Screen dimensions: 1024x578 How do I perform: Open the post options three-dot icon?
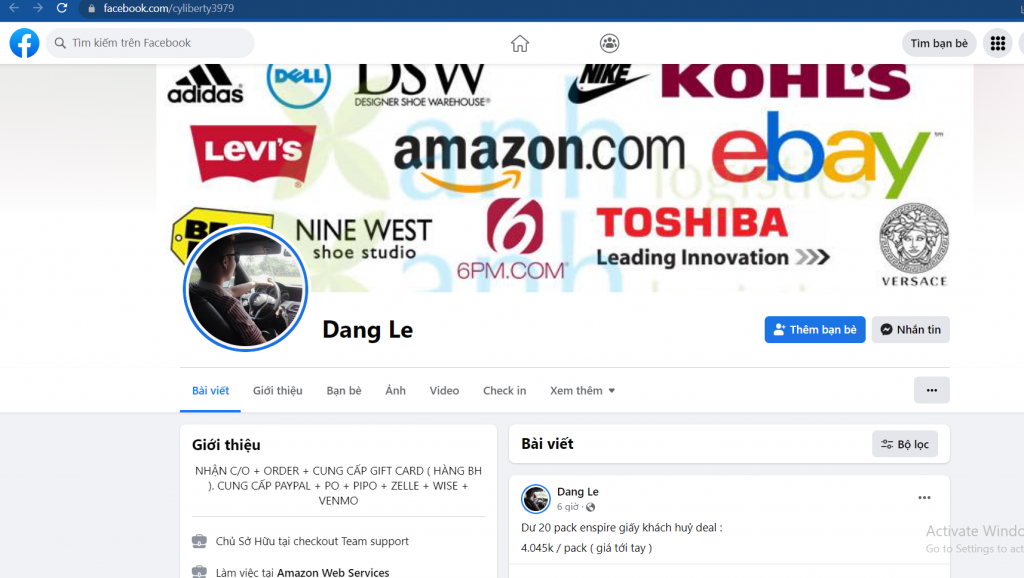(924, 498)
